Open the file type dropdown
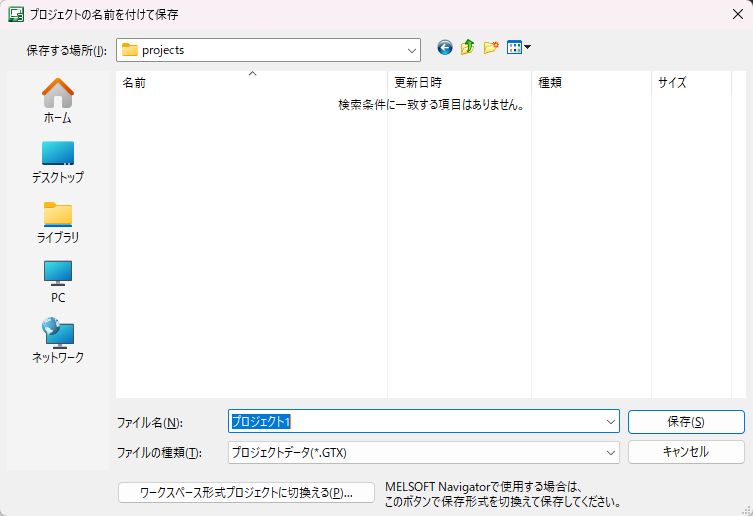Image resolution: width=753 pixels, height=516 pixels. pos(610,452)
